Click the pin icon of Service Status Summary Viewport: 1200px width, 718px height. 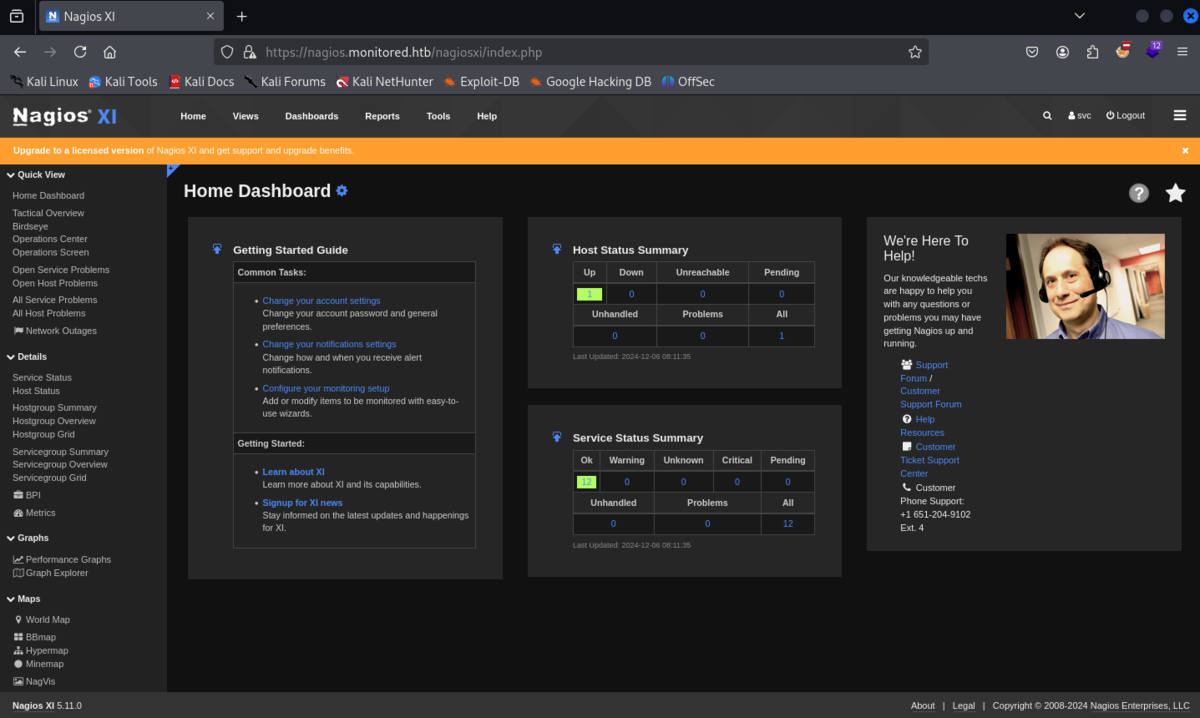(557, 437)
